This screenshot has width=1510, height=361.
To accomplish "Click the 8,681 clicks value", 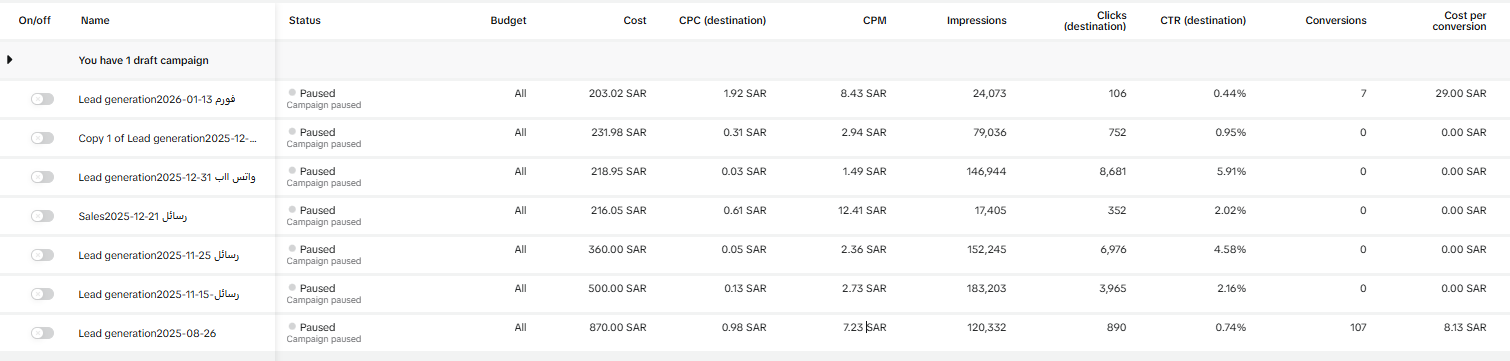I will point(1112,171).
